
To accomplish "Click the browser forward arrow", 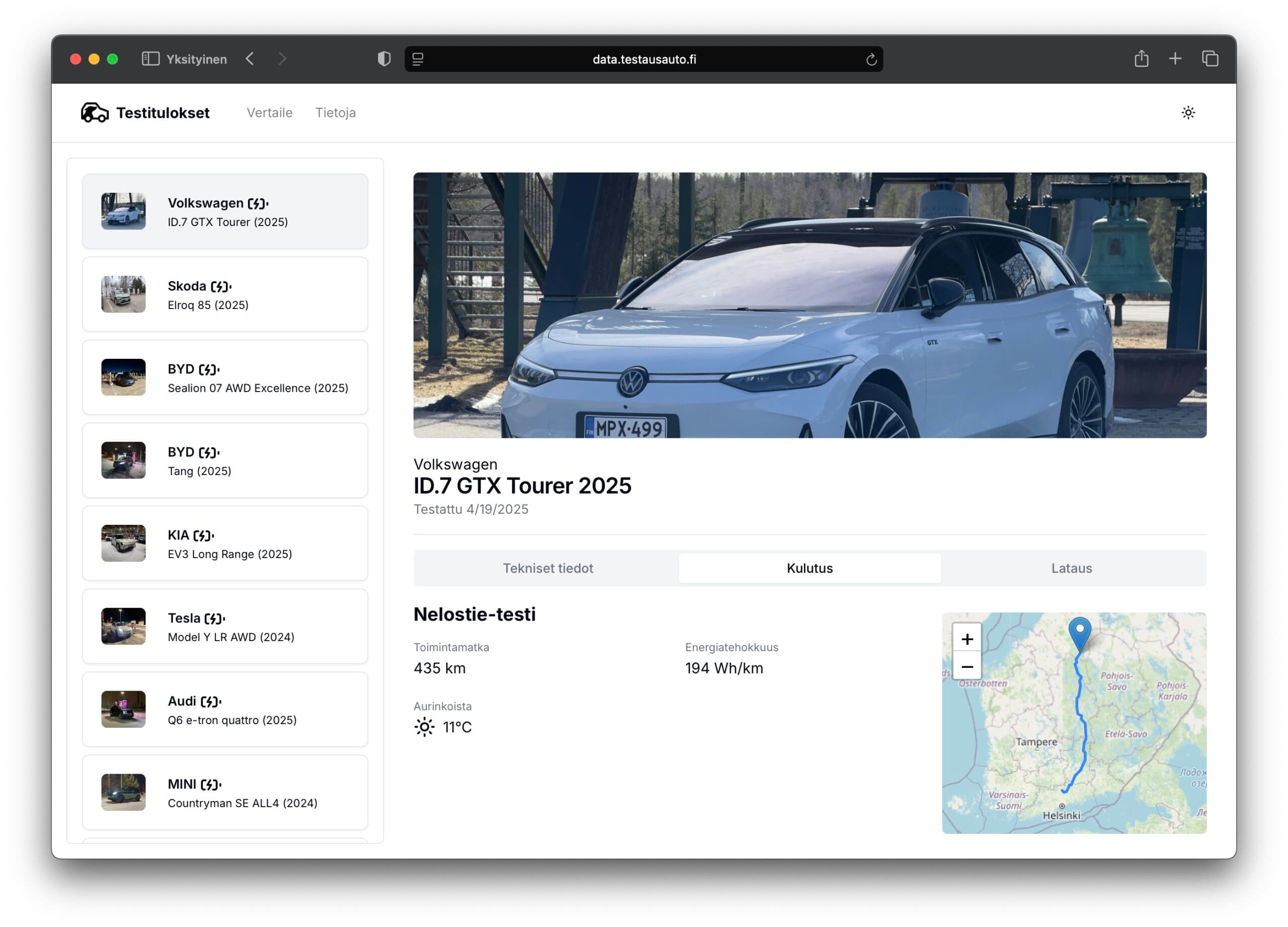I will 282,59.
